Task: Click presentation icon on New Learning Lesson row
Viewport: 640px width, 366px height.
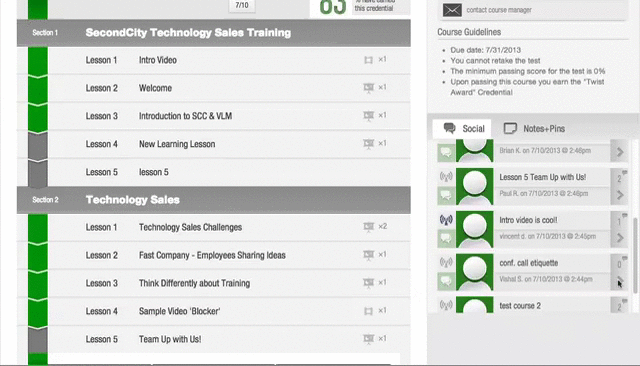Action: point(369,144)
